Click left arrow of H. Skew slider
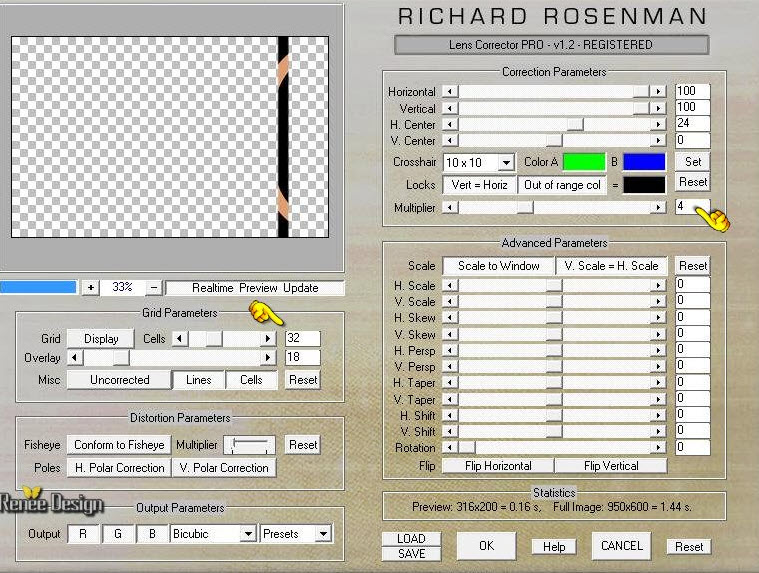Image resolution: width=759 pixels, height=573 pixels. (x=450, y=317)
